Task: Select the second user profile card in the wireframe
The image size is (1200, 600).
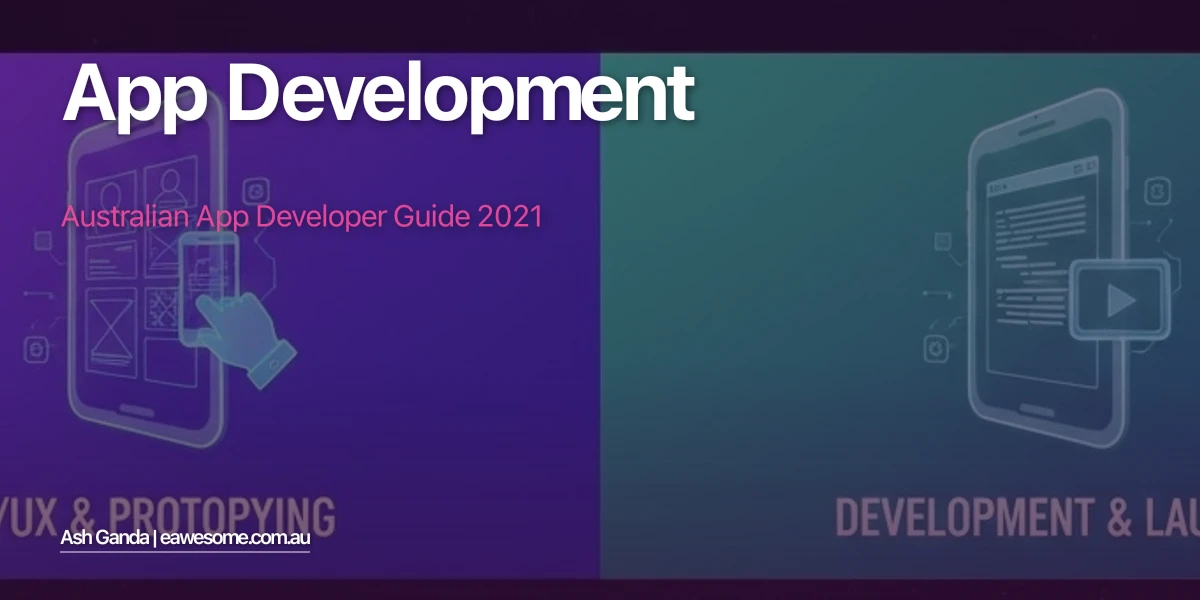Action: tap(170, 189)
